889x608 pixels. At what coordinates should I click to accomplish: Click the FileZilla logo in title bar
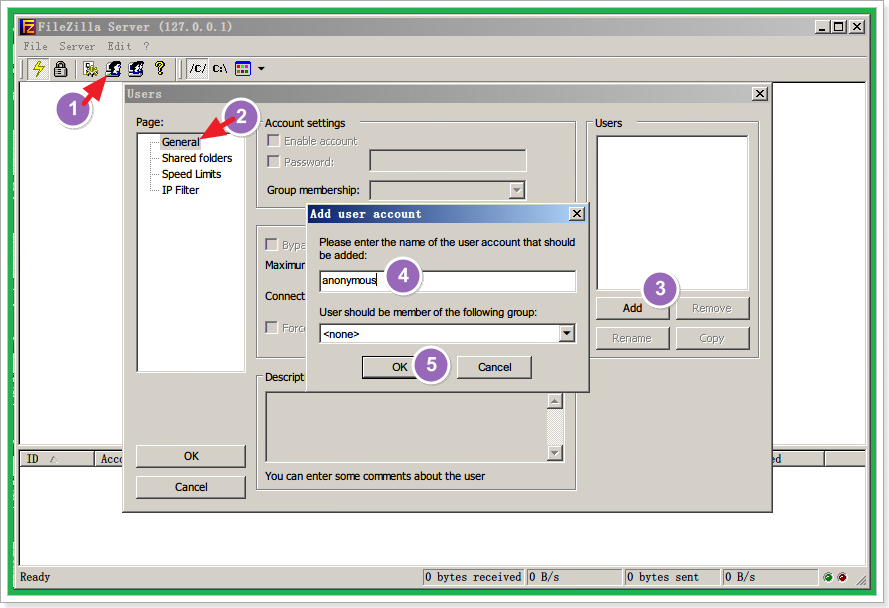(28, 27)
